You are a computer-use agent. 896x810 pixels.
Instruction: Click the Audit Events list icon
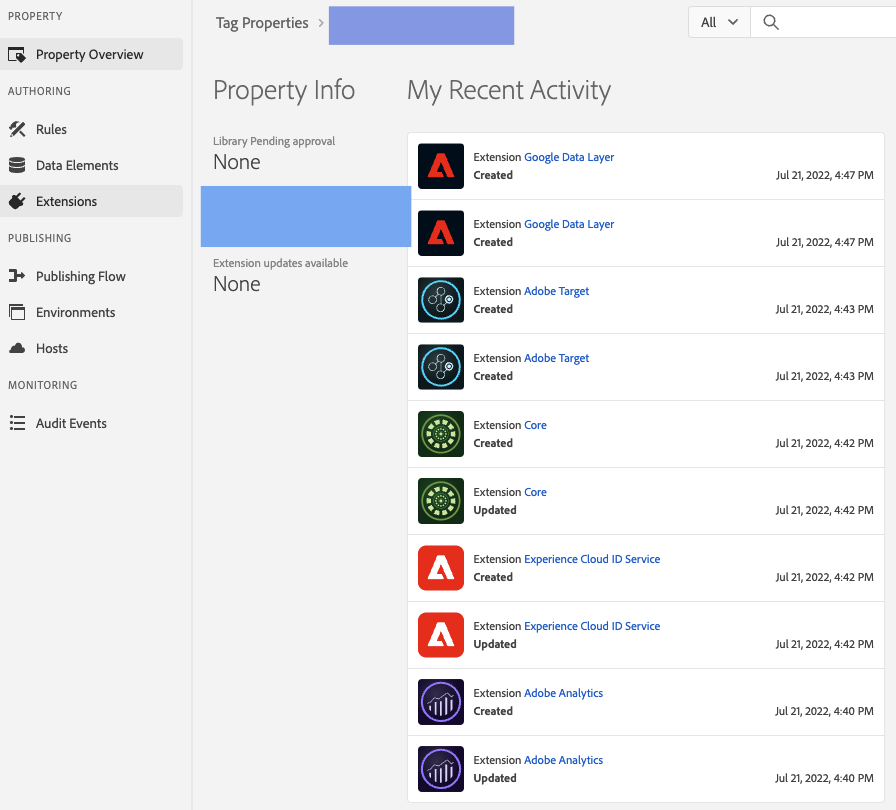(17, 423)
